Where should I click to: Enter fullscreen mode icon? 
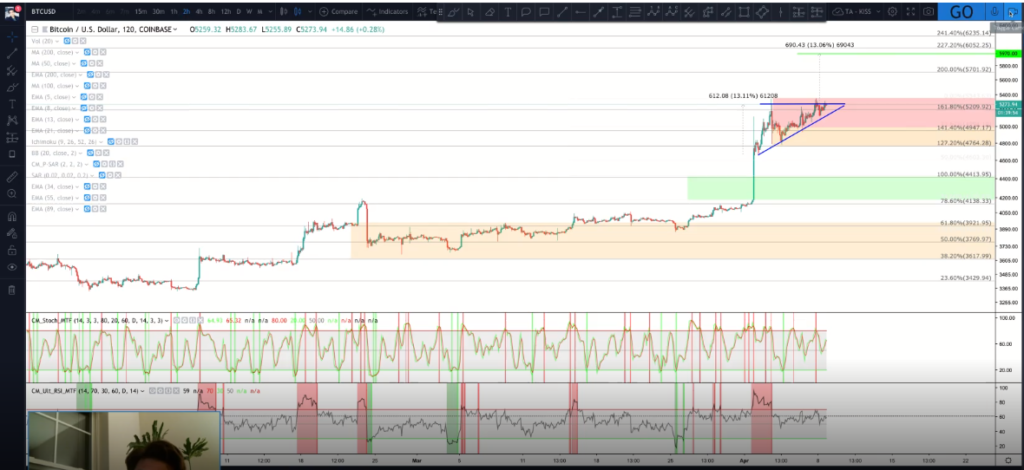coord(911,12)
